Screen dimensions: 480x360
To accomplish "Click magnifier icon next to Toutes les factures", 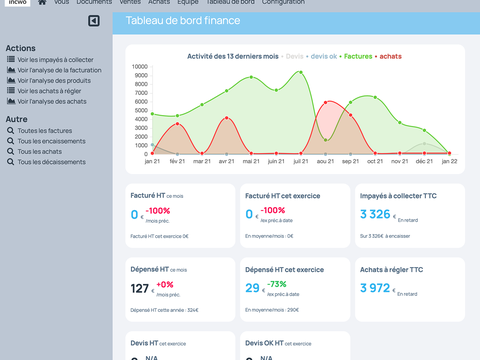I will pyautogui.click(x=11, y=130).
